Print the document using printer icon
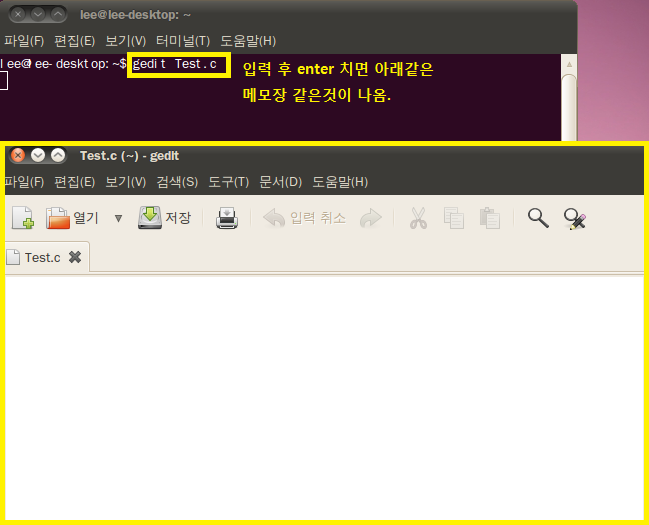This screenshot has height=525, width=649. (x=227, y=218)
